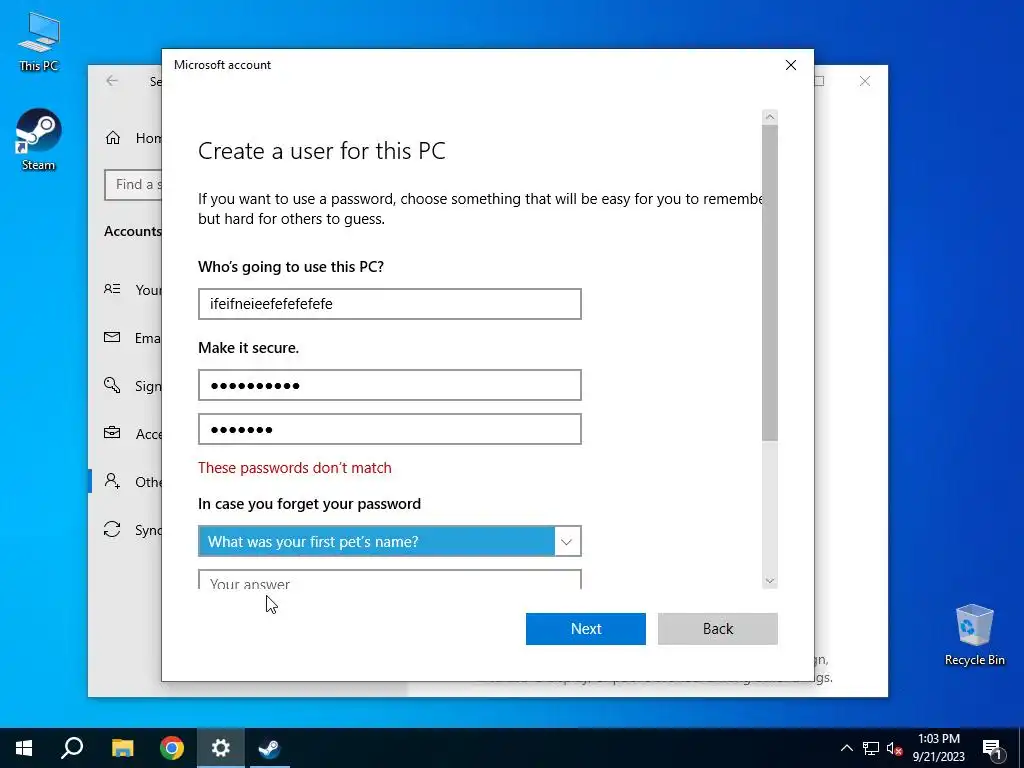The height and width of the screenshot is (768, 1024).
Task: Click scroll down arrow in dialog
Action: coord(770,581)
